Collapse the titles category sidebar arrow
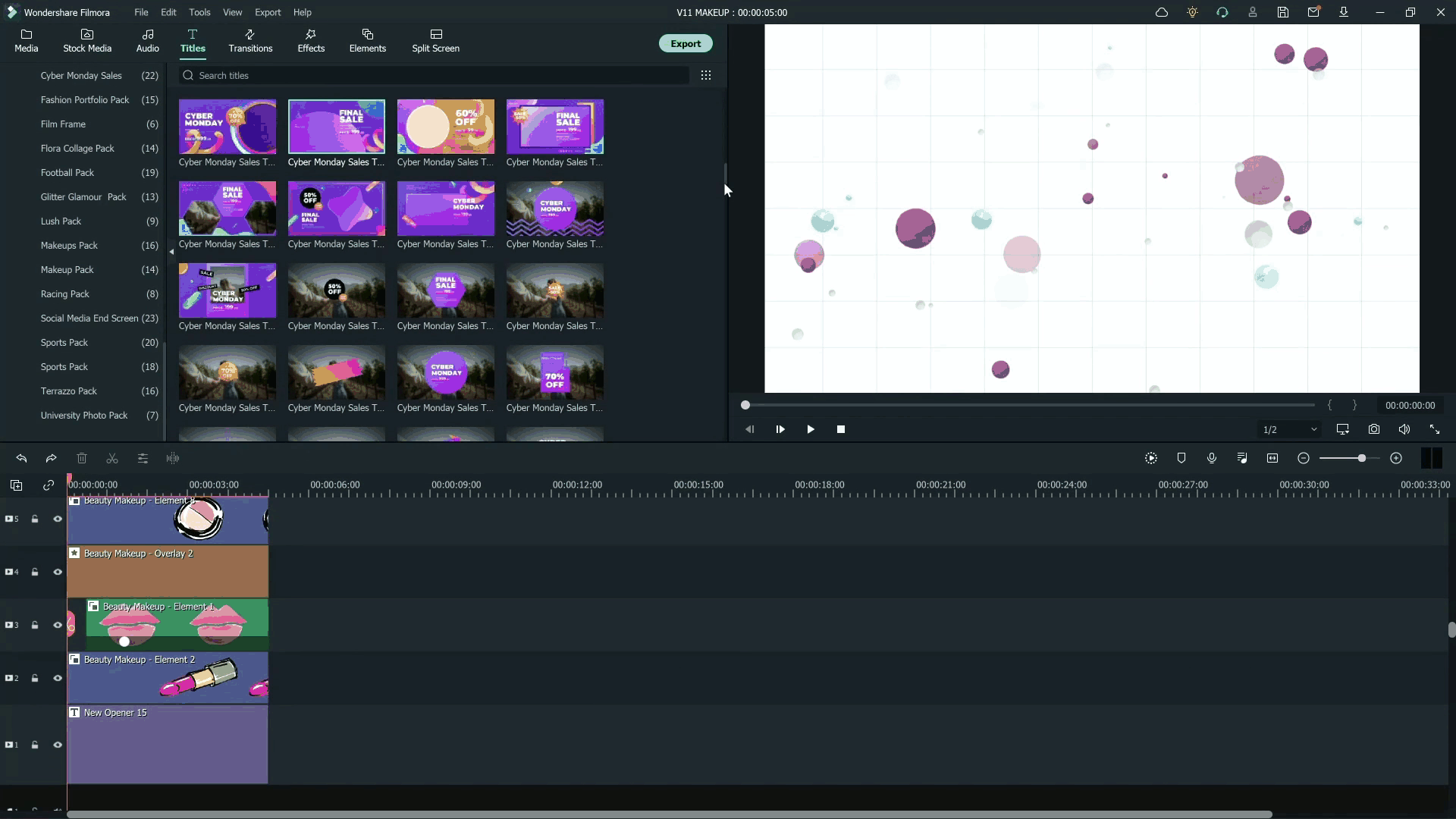This screenshot has height=819, width=1456. point(171,252)
